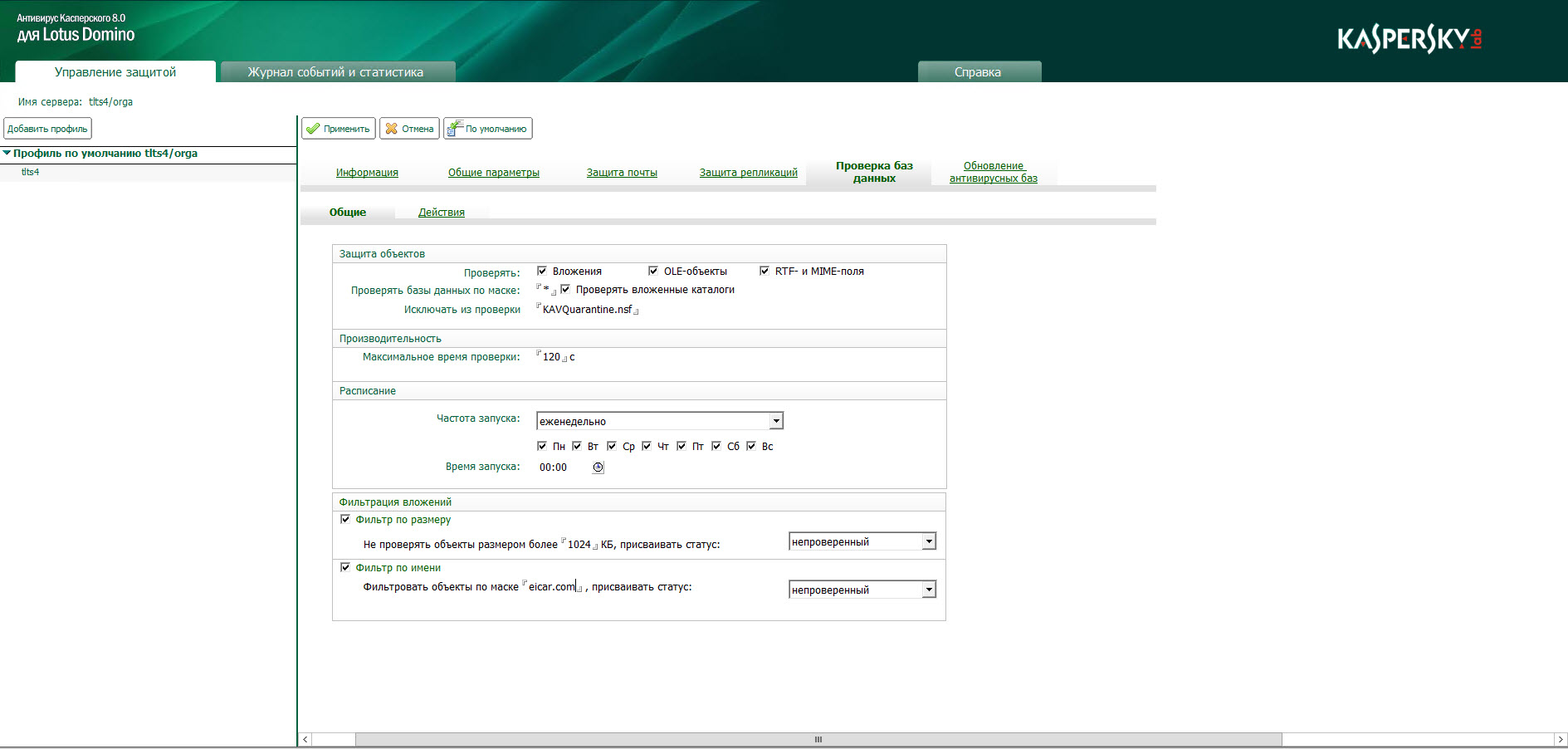
Task: Click the Добавить профиль button
Action: pos(47,129)
